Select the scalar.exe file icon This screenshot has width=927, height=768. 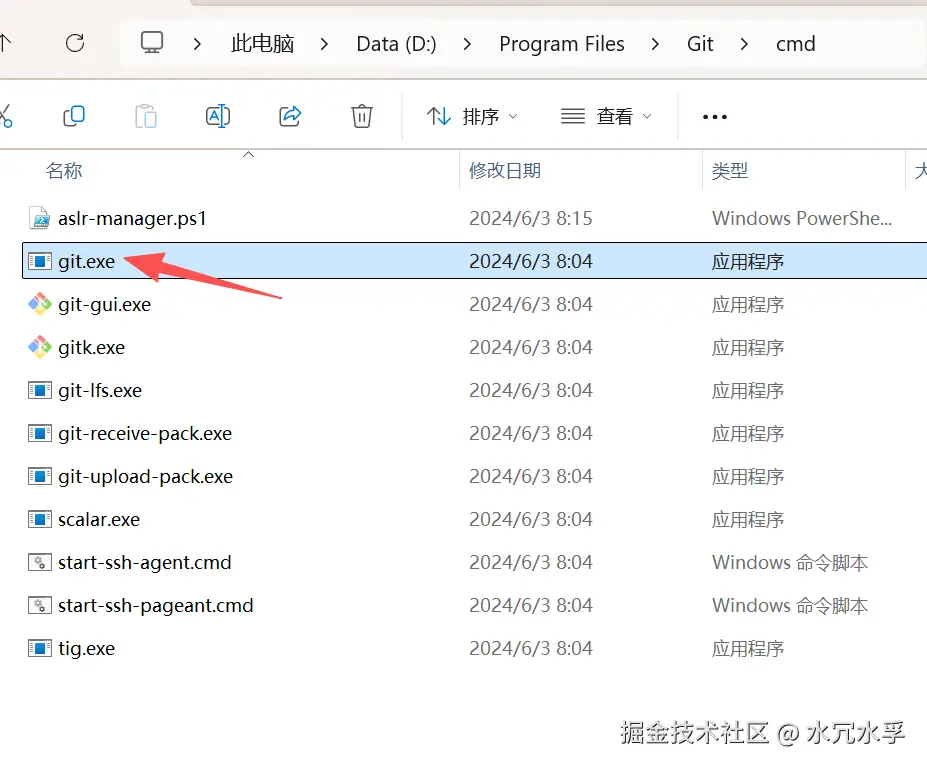pos(40,519)
